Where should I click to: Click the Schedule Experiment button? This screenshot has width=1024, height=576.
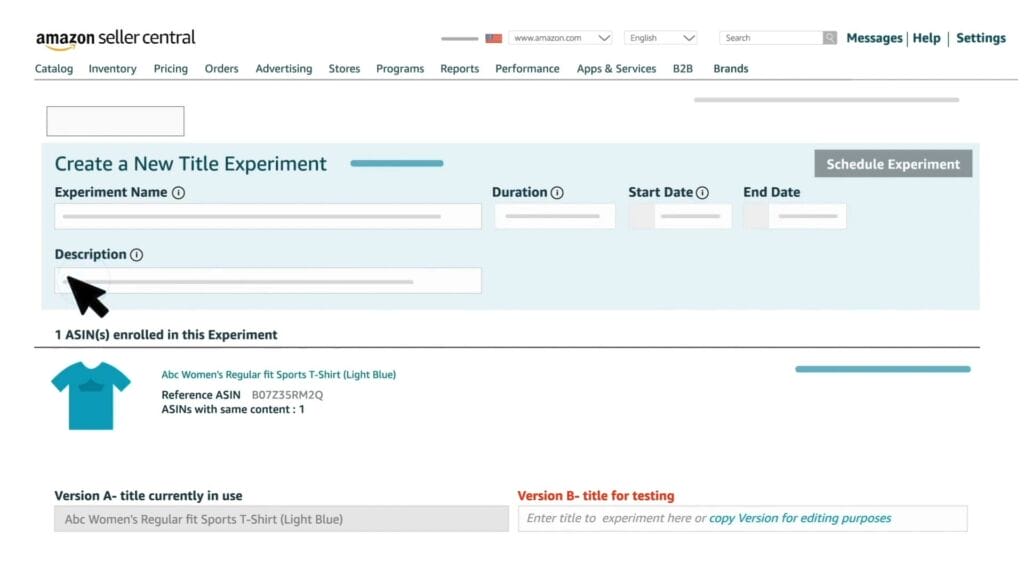click(x=893, y=164)
